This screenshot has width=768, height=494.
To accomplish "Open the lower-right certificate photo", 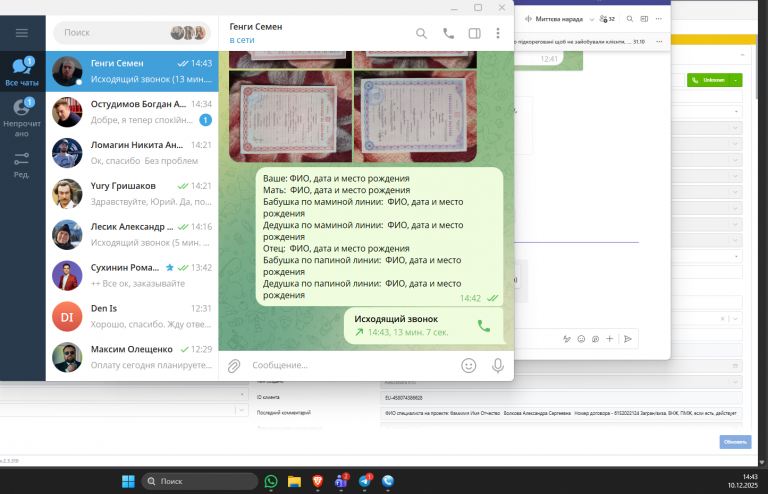I will 415,116.
